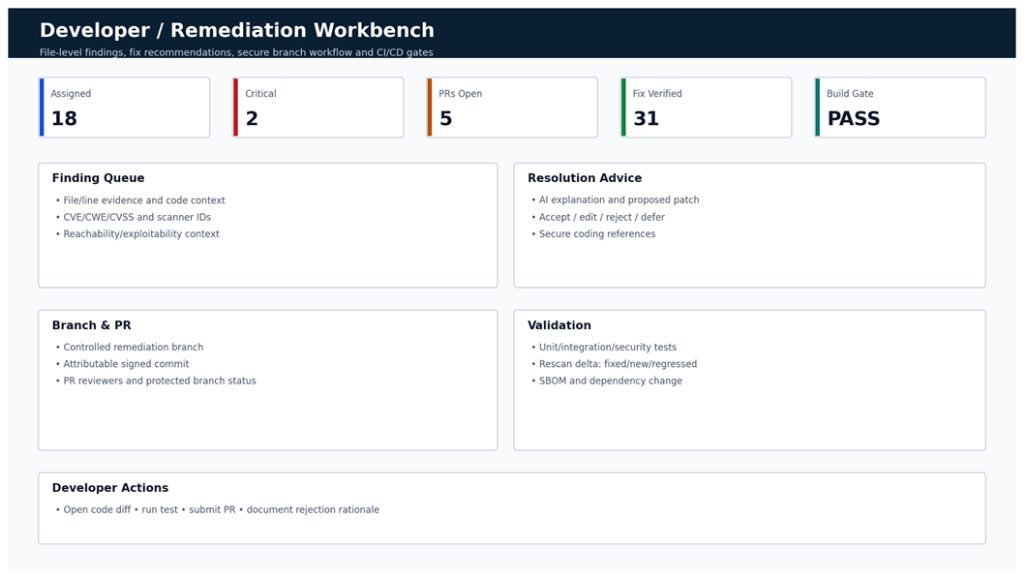Select 'Rescan delta: fixed/new/regressed' item
The width and height of the screenshot is (1024, 579).
[618, 364]
